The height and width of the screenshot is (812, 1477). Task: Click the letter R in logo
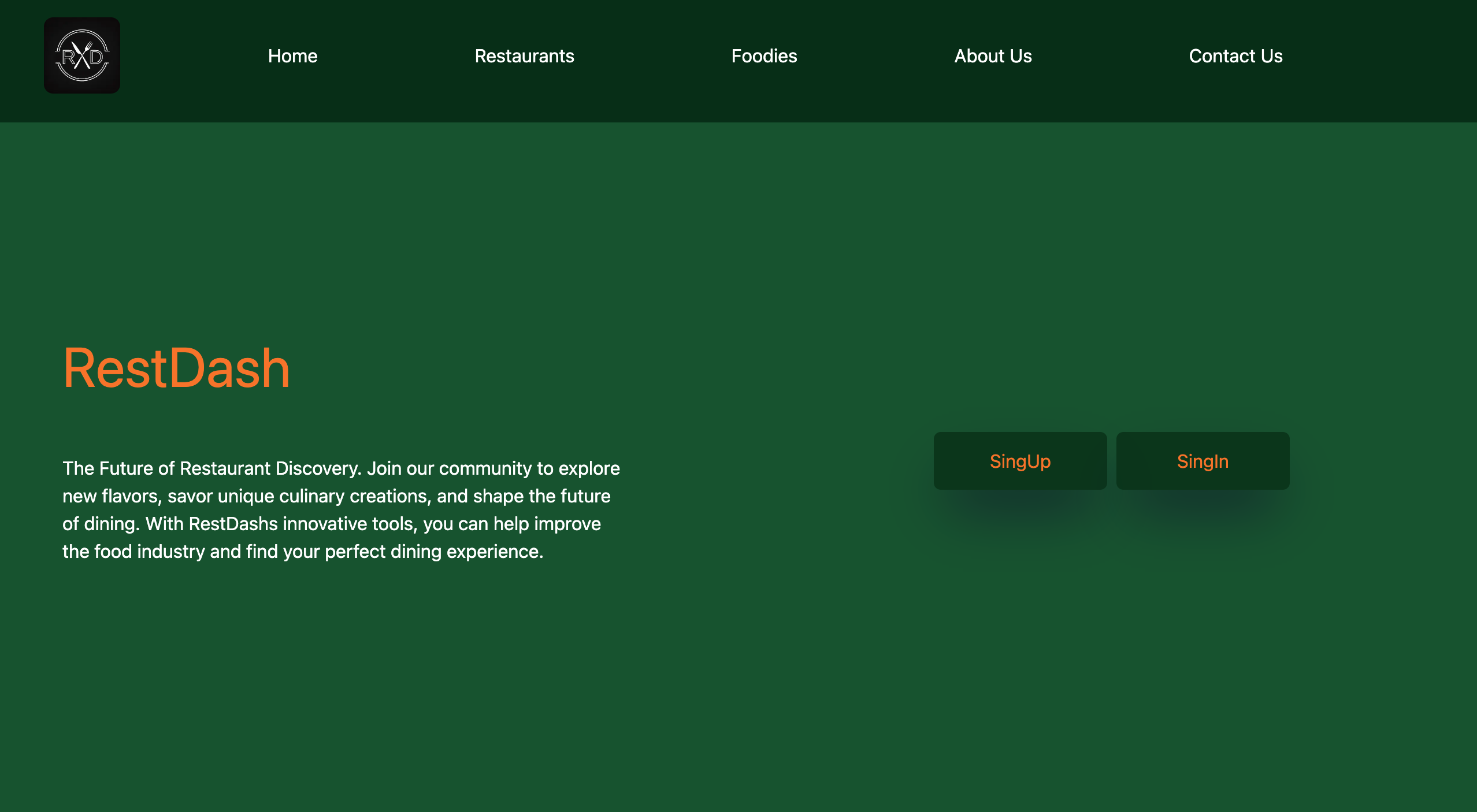(68, 57)
